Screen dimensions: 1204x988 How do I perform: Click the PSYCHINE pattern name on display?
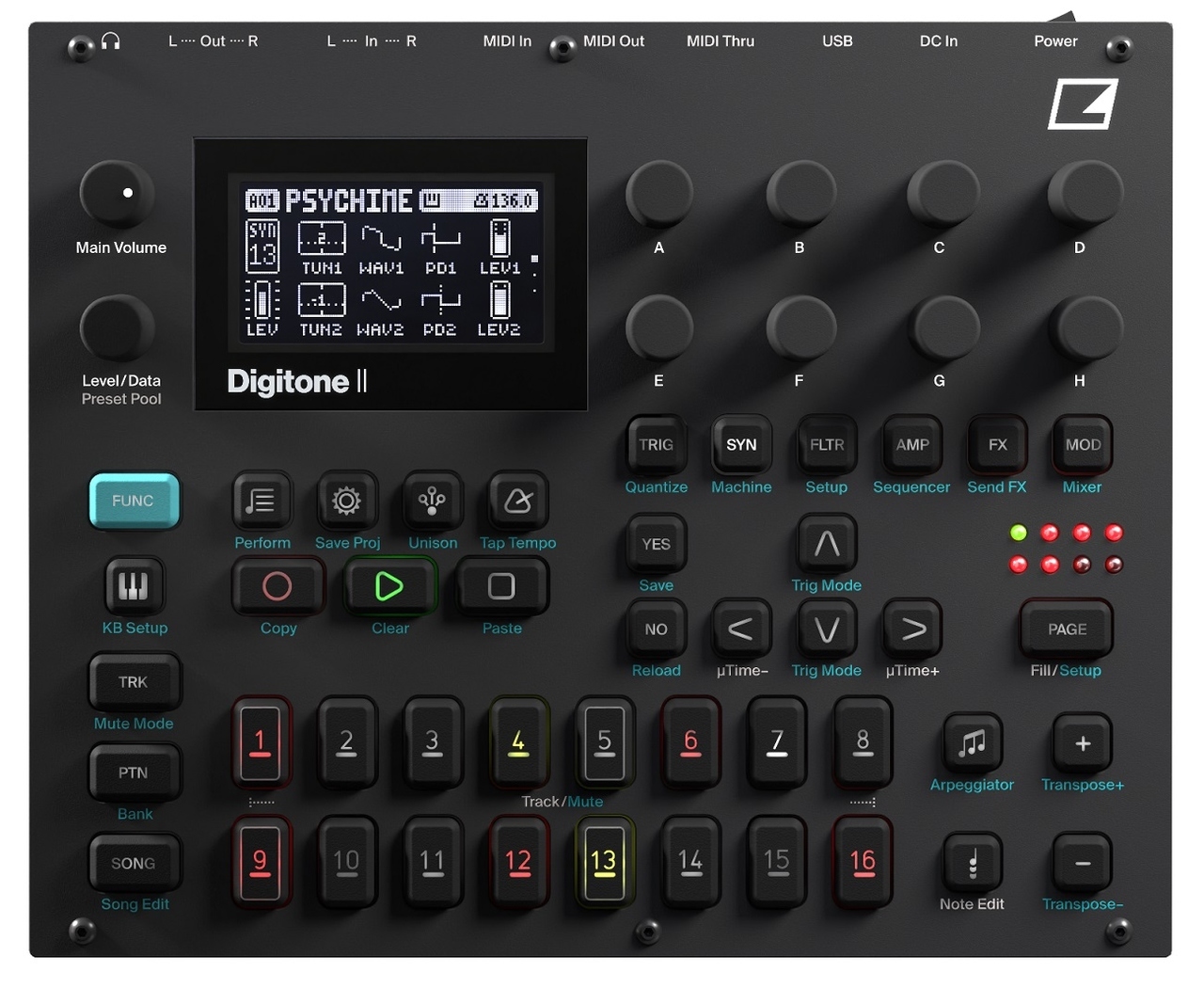coord(348,200)
